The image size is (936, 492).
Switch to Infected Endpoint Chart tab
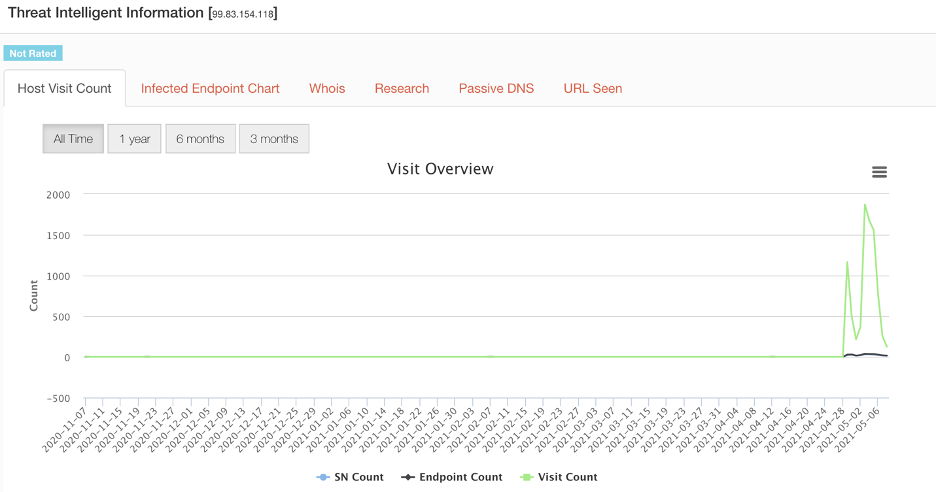point(210,88)
